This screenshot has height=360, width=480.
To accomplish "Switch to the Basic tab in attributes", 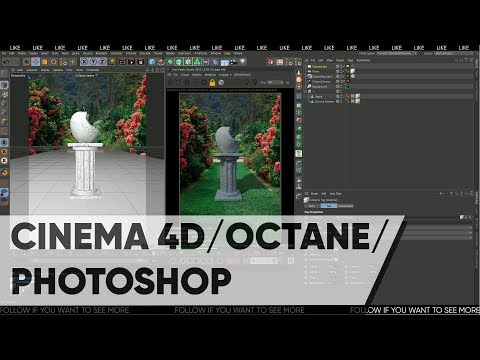I will tap(312, 206).
